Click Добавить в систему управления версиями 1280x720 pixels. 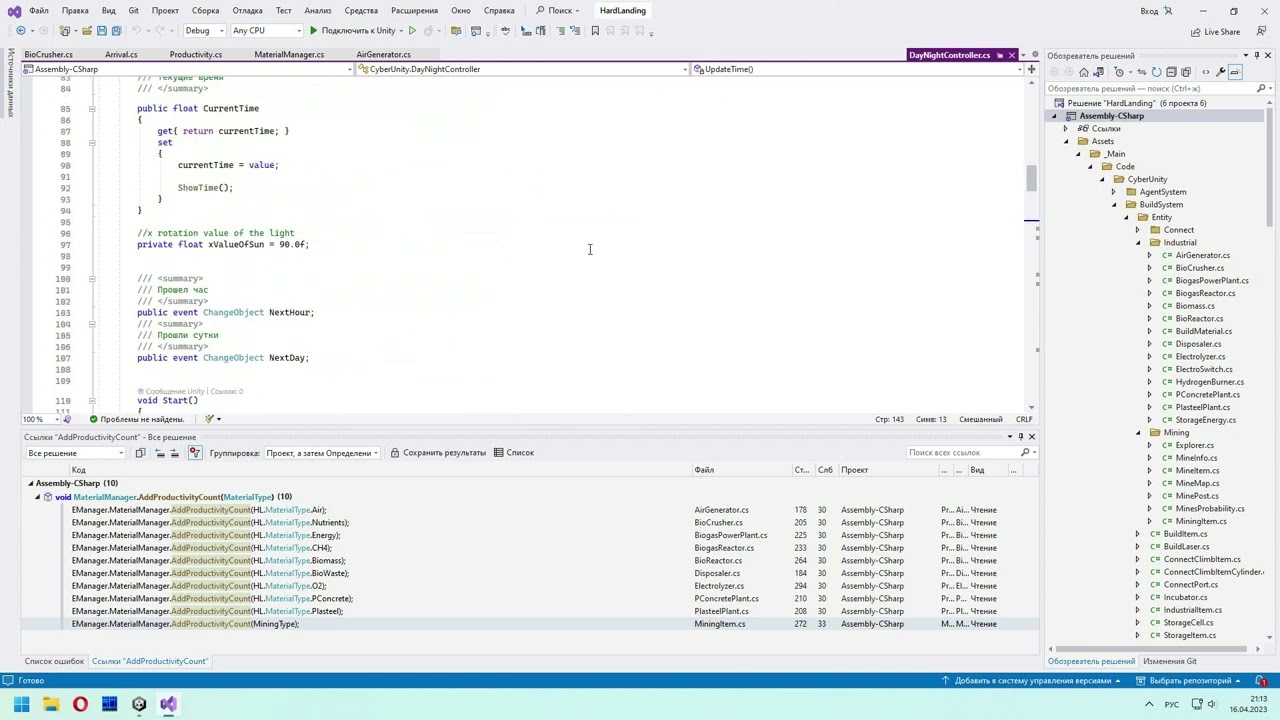click(x=1031, y=681)
